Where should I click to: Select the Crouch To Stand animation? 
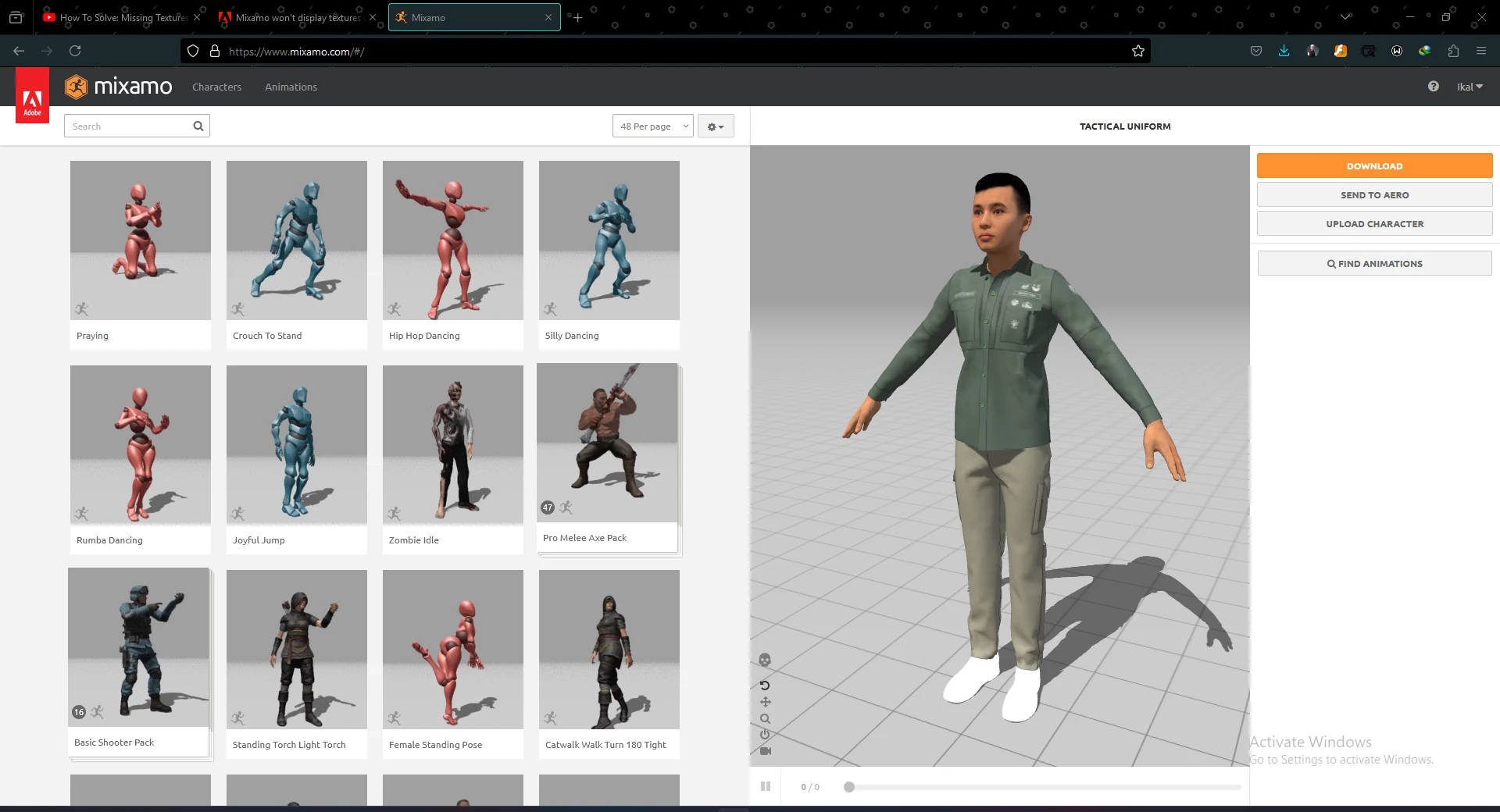click(x=297, y=255)
